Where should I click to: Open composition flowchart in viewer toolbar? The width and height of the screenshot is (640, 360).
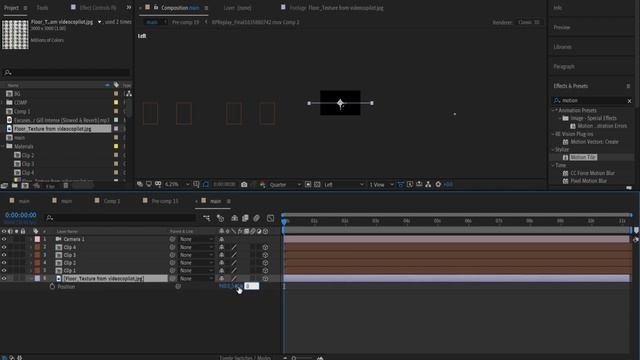click(428, 184)
